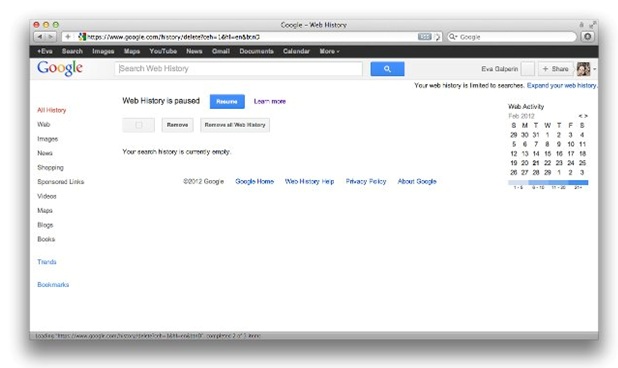Expand the account dropdown arrow beside the avatar

(x=594, y=69)
